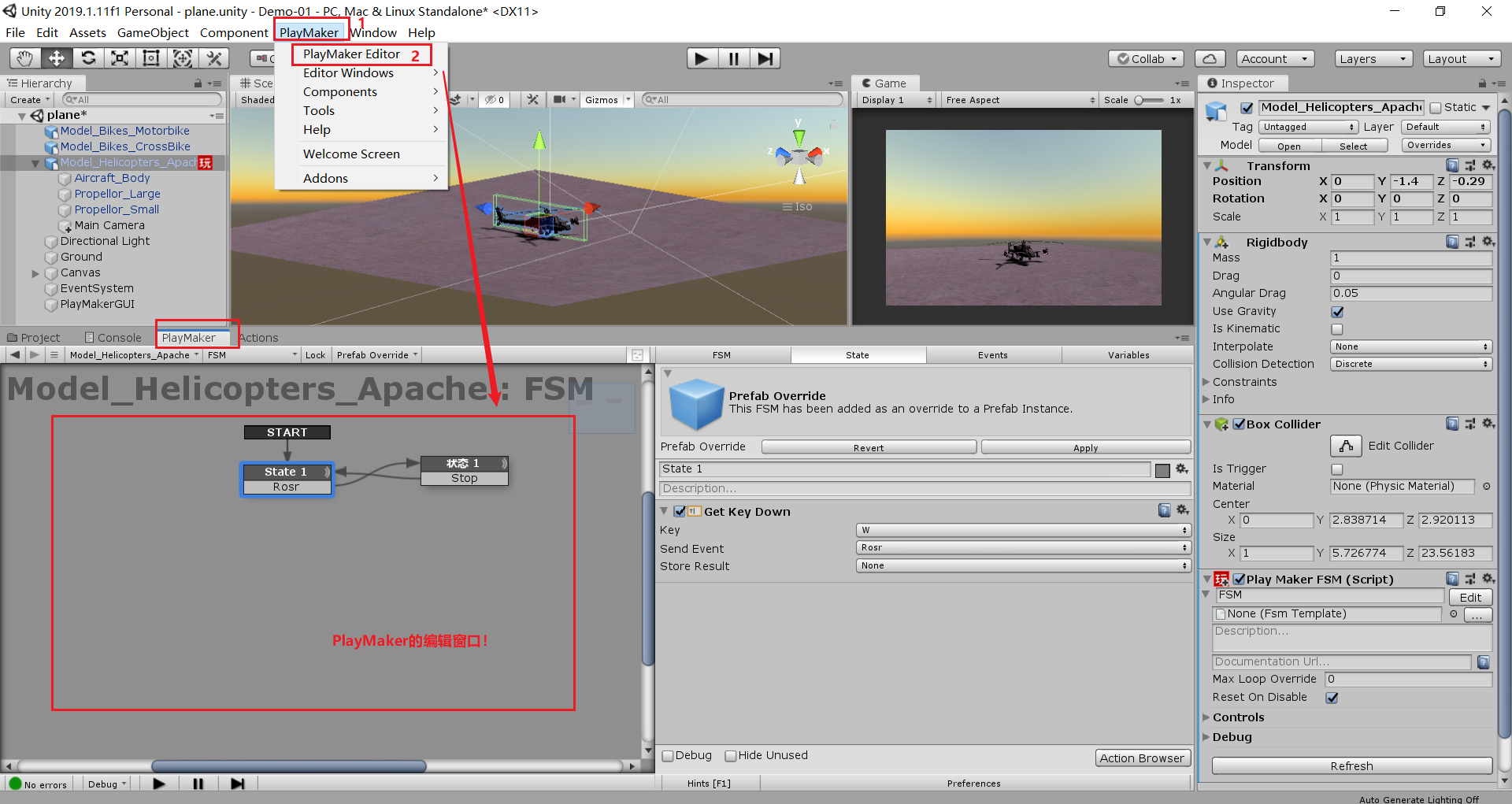The image size is (1512, 804).
Task: Select the Hand pan tool
Action: pyautogui.click(x=24, y=57)
